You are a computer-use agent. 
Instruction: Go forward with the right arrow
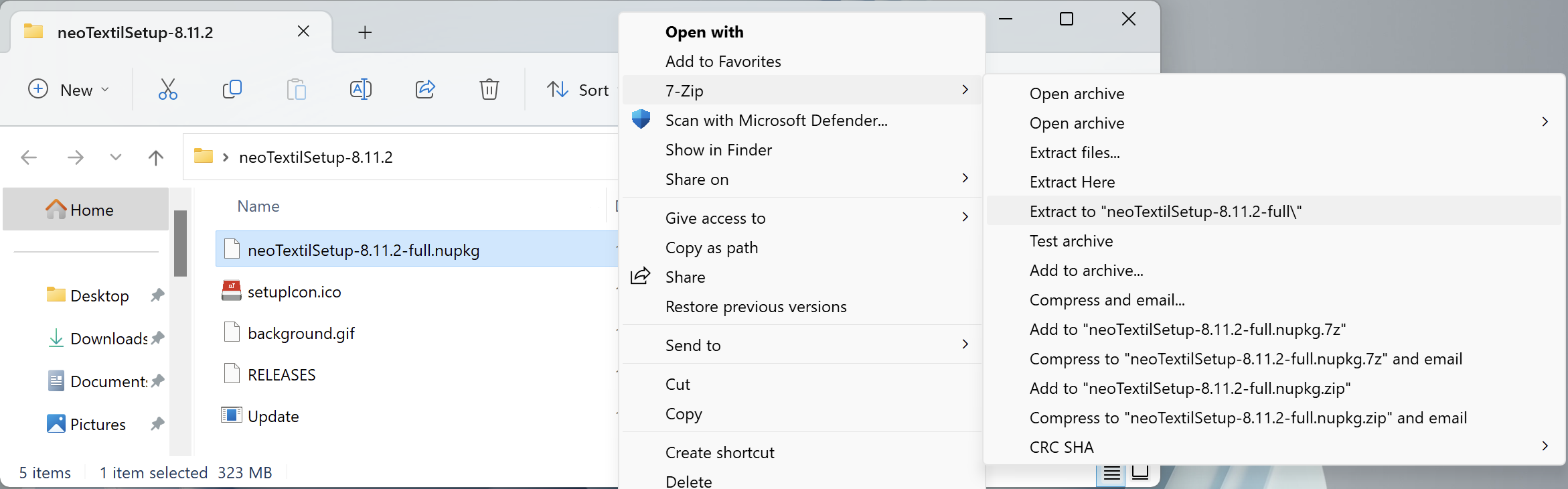pos(76,157)
